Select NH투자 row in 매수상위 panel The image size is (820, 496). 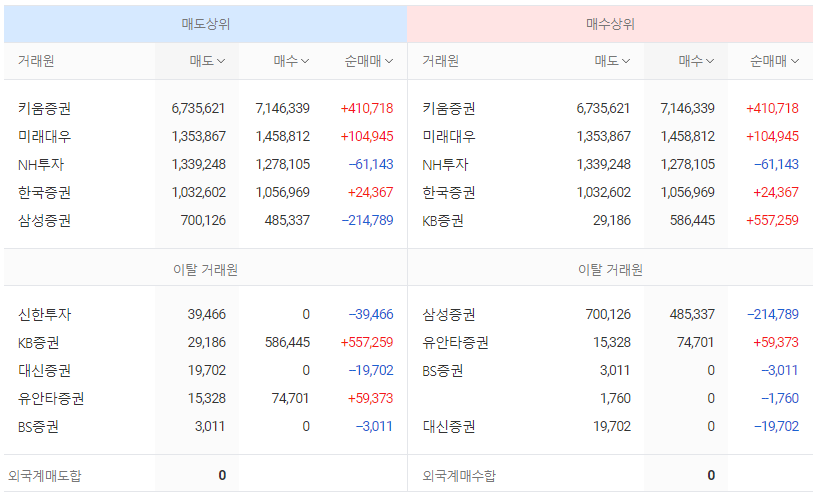[x=610, y=164]
